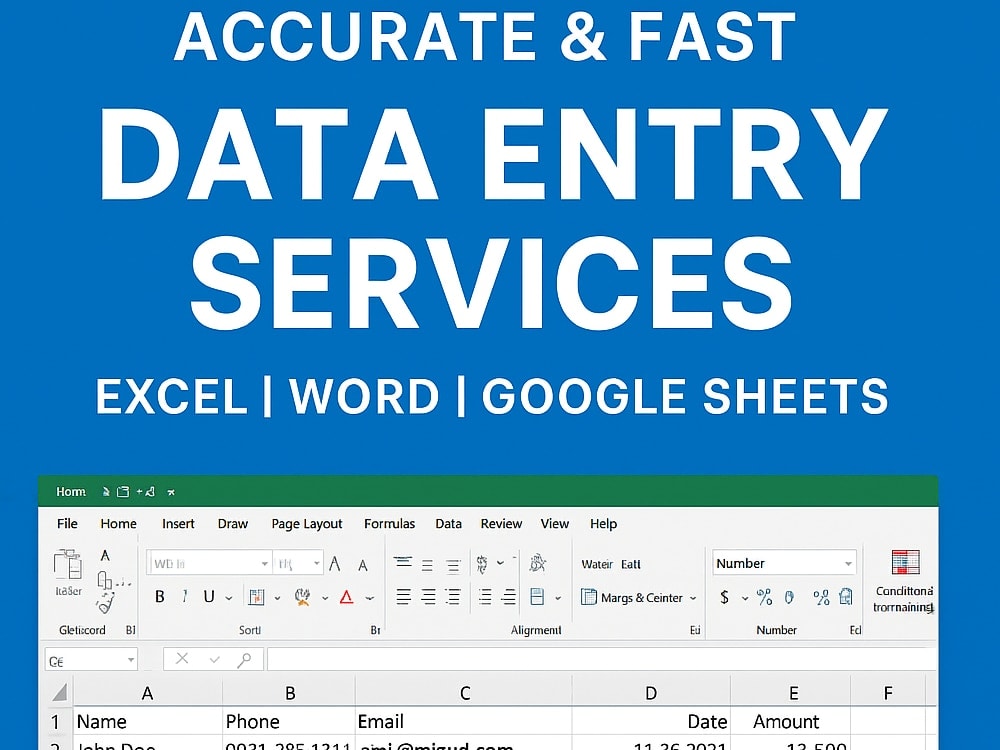This screenshot has width=1000, height=750.
Task: Click the Copy icon above the Format Painter
Action: coord(105,580)
